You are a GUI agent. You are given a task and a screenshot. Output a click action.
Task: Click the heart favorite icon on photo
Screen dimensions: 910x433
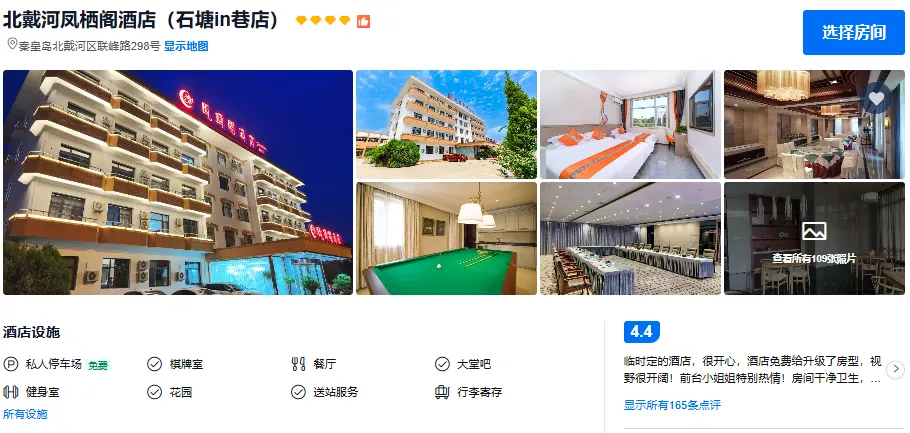(876, 98)
